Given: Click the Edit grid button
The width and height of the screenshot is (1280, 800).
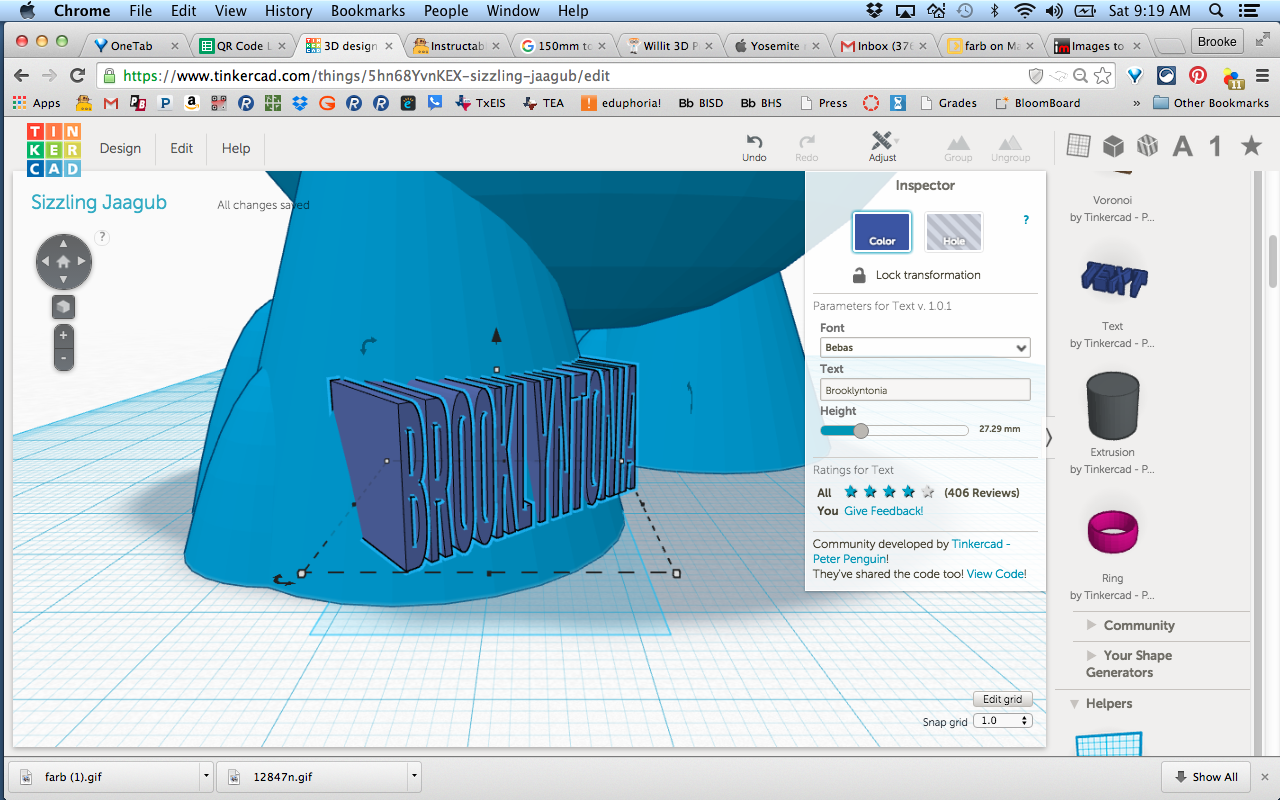Looking at the screenshot, I should 1001,699.
